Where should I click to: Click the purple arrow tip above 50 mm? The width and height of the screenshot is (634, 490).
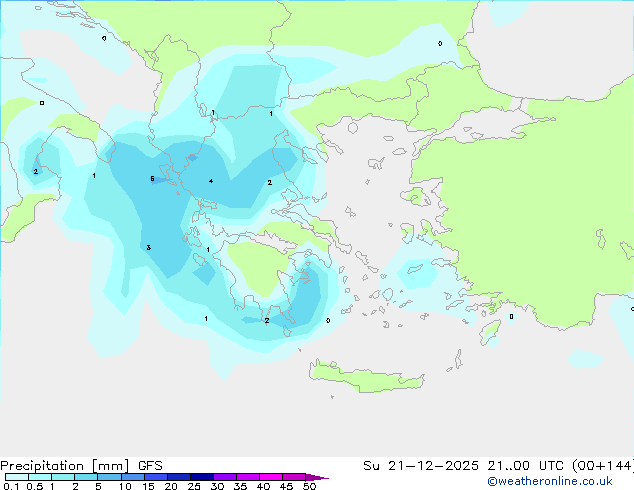click(x=317, y=477)
